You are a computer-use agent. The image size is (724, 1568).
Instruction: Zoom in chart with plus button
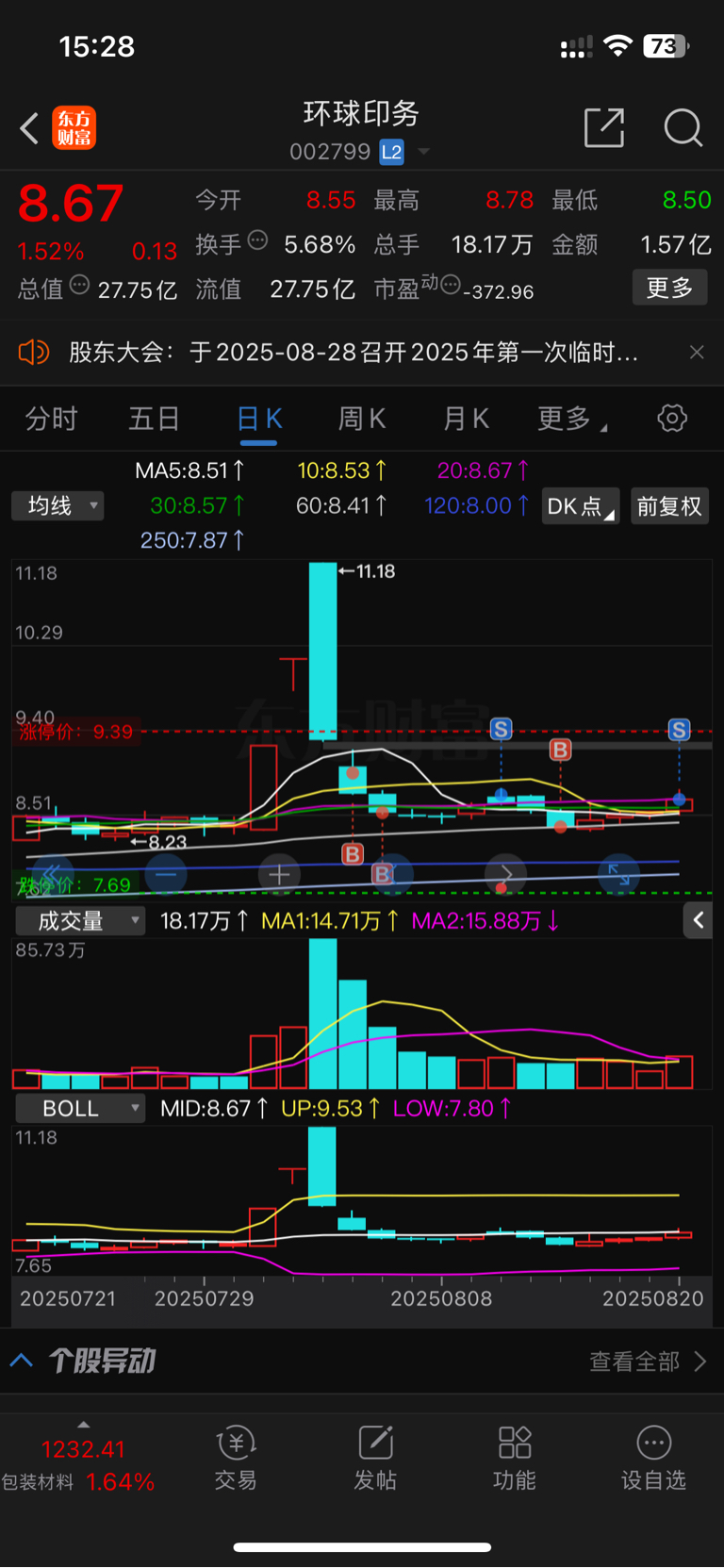(279, 874)
